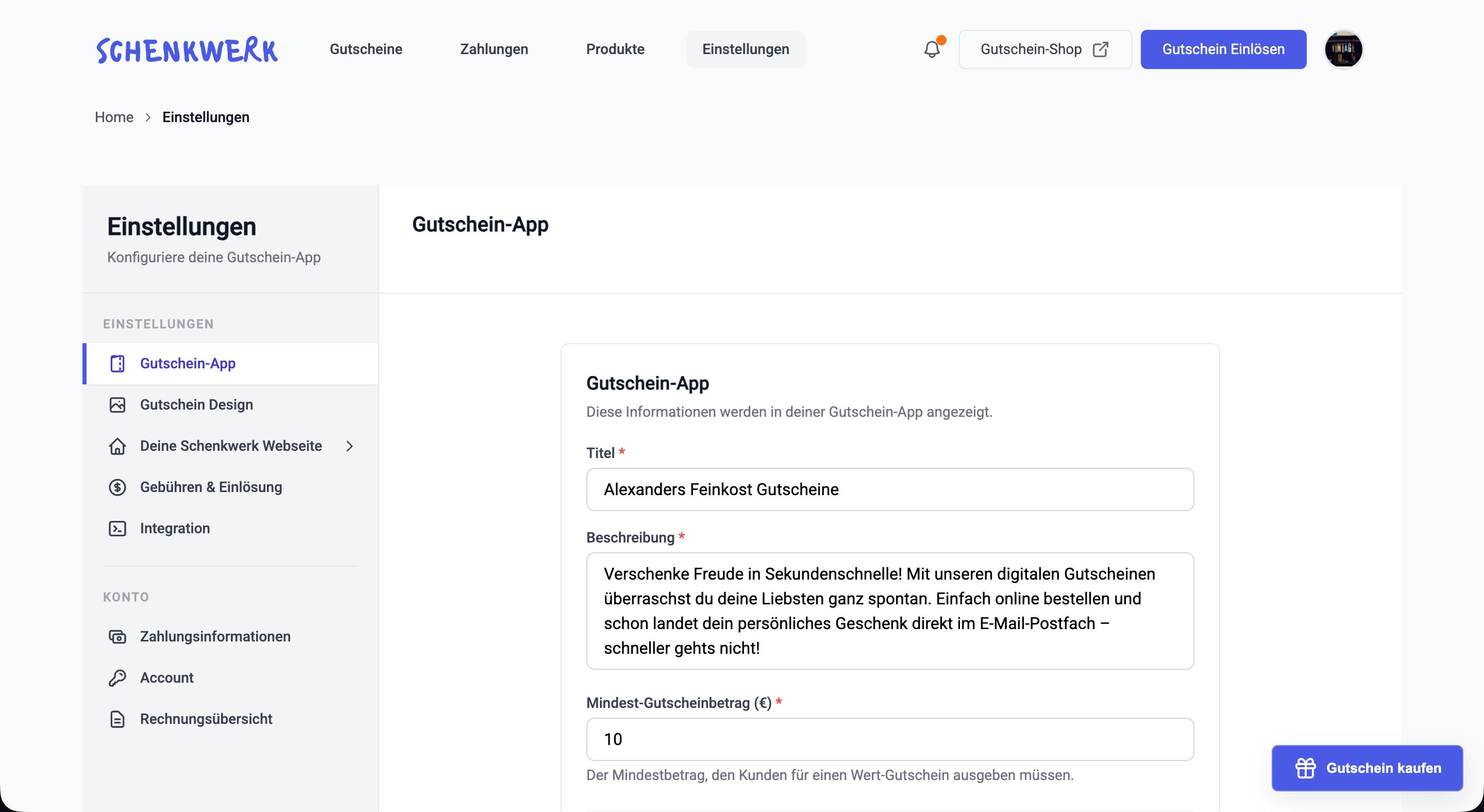1484x812 pixels.
Task: Open the profile avatar in the top right
Action: [1343, 49]
